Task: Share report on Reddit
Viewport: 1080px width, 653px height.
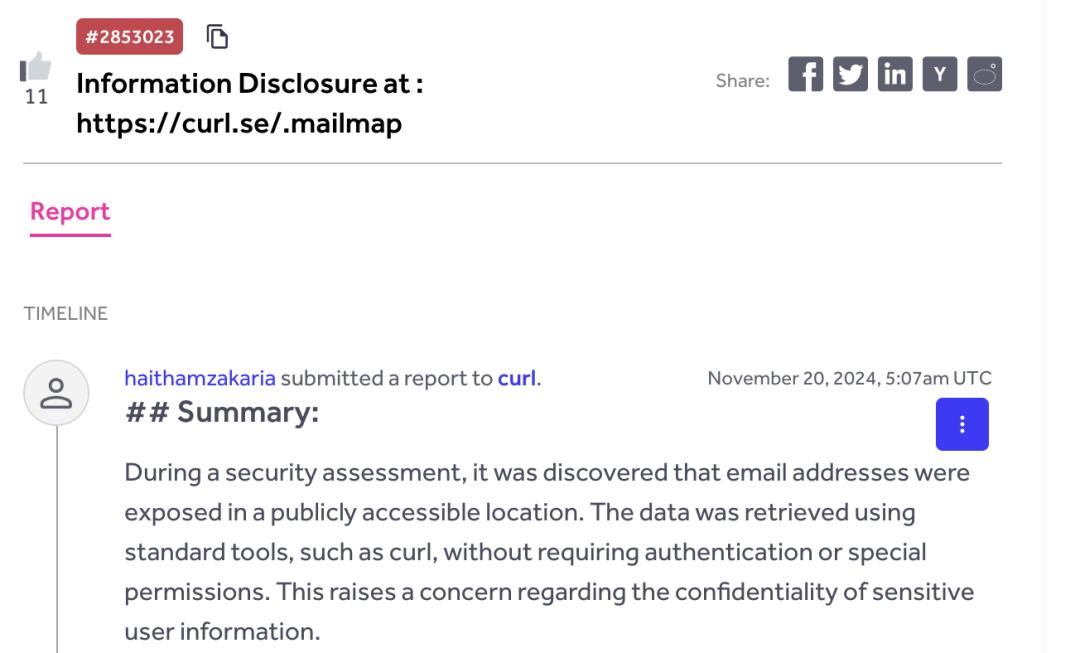Action: [984, 74]
